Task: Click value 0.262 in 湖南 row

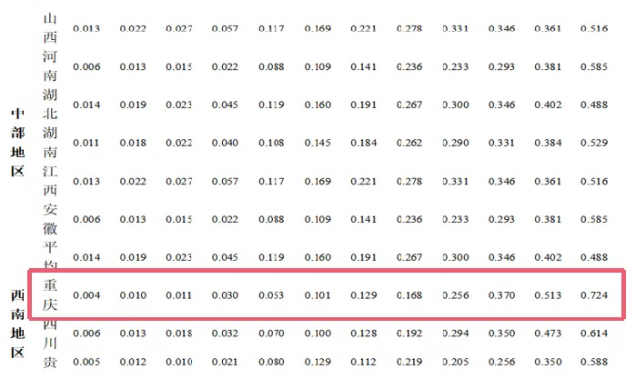Action: tap(410, 143)
